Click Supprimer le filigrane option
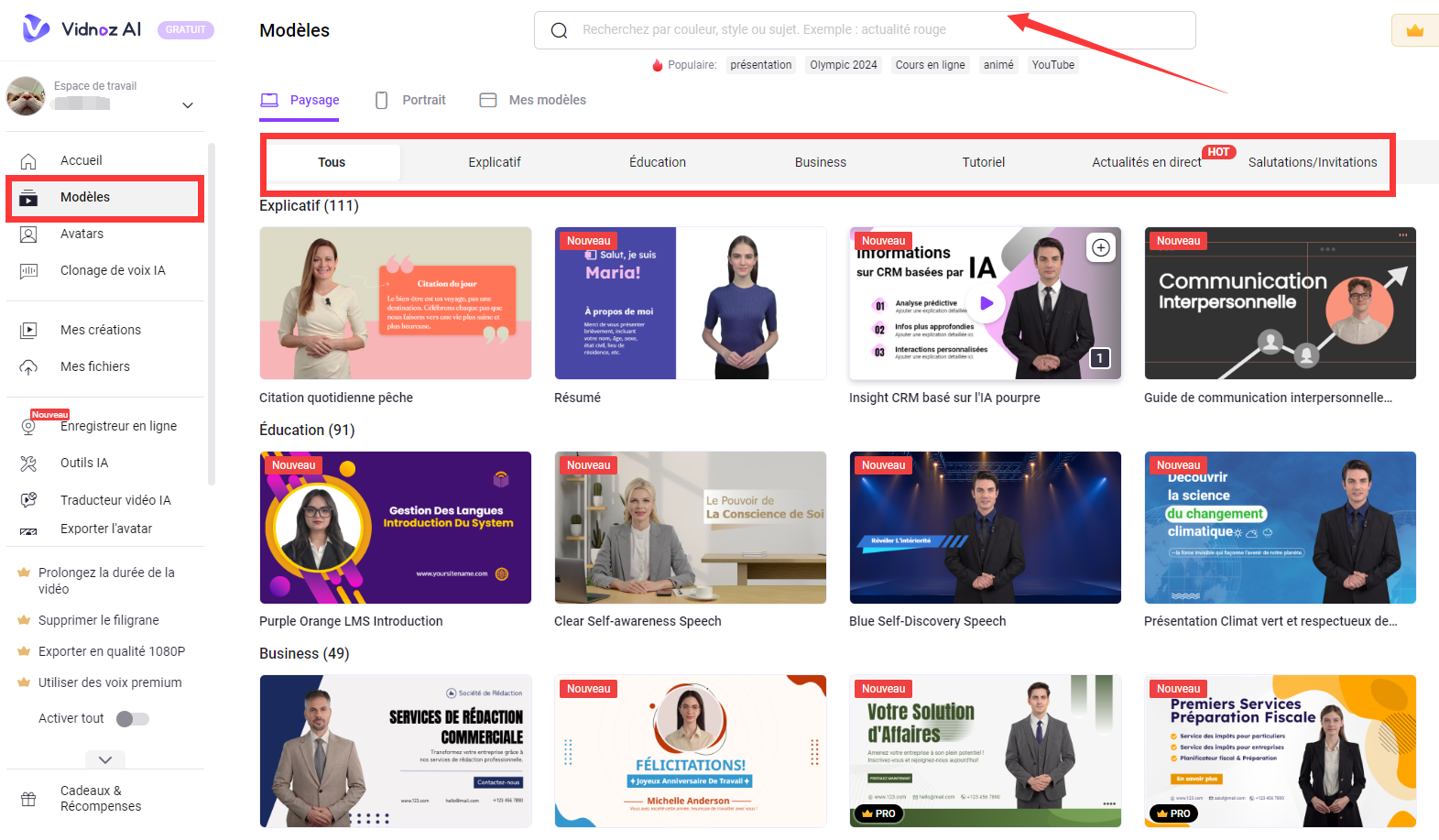This screenshot has height=840, width=1439. pyautogui.click(x=99, y=620)
